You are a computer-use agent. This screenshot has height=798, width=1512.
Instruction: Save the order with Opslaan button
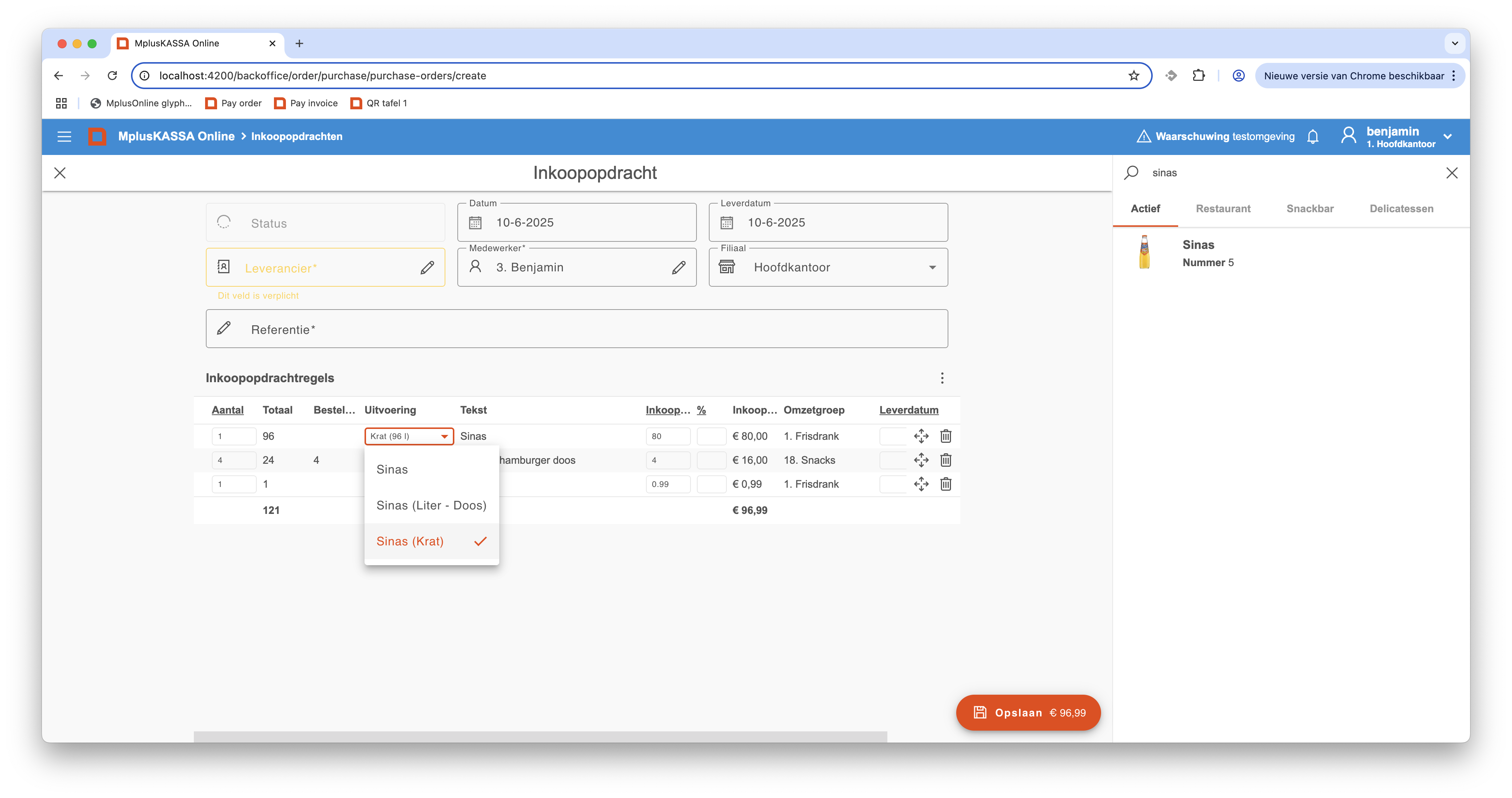(1028, 713)
